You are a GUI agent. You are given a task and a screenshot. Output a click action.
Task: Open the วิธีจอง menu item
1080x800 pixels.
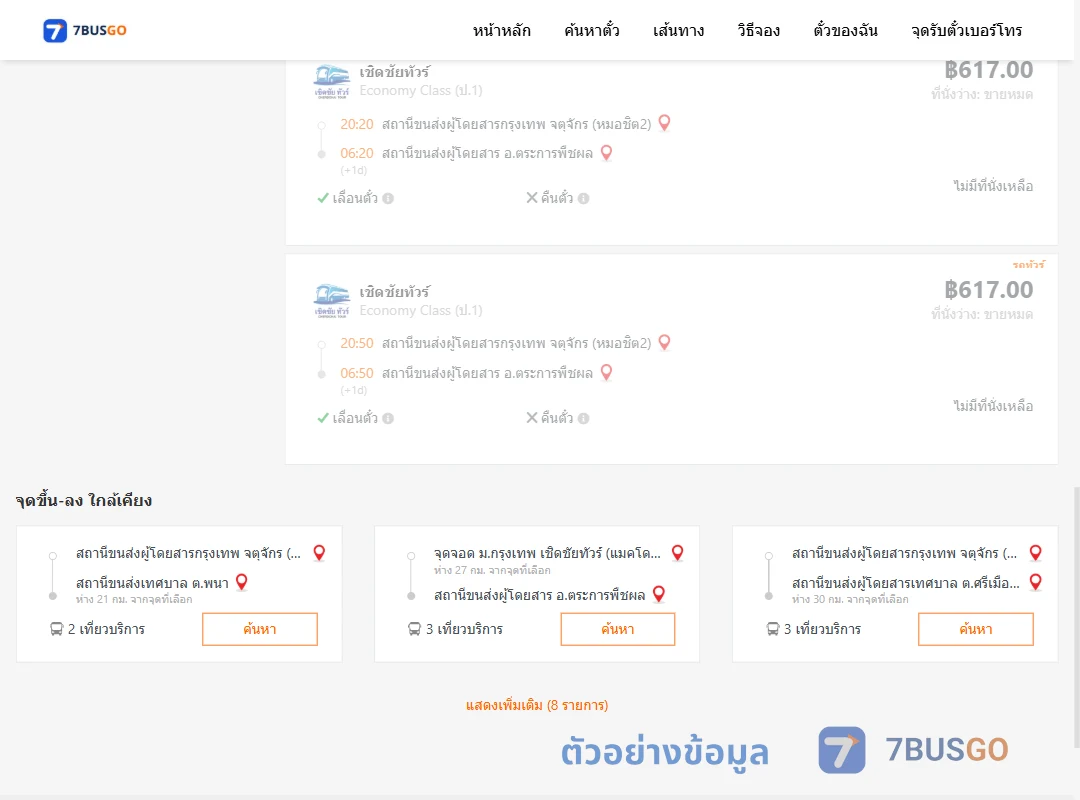(758, 30)
